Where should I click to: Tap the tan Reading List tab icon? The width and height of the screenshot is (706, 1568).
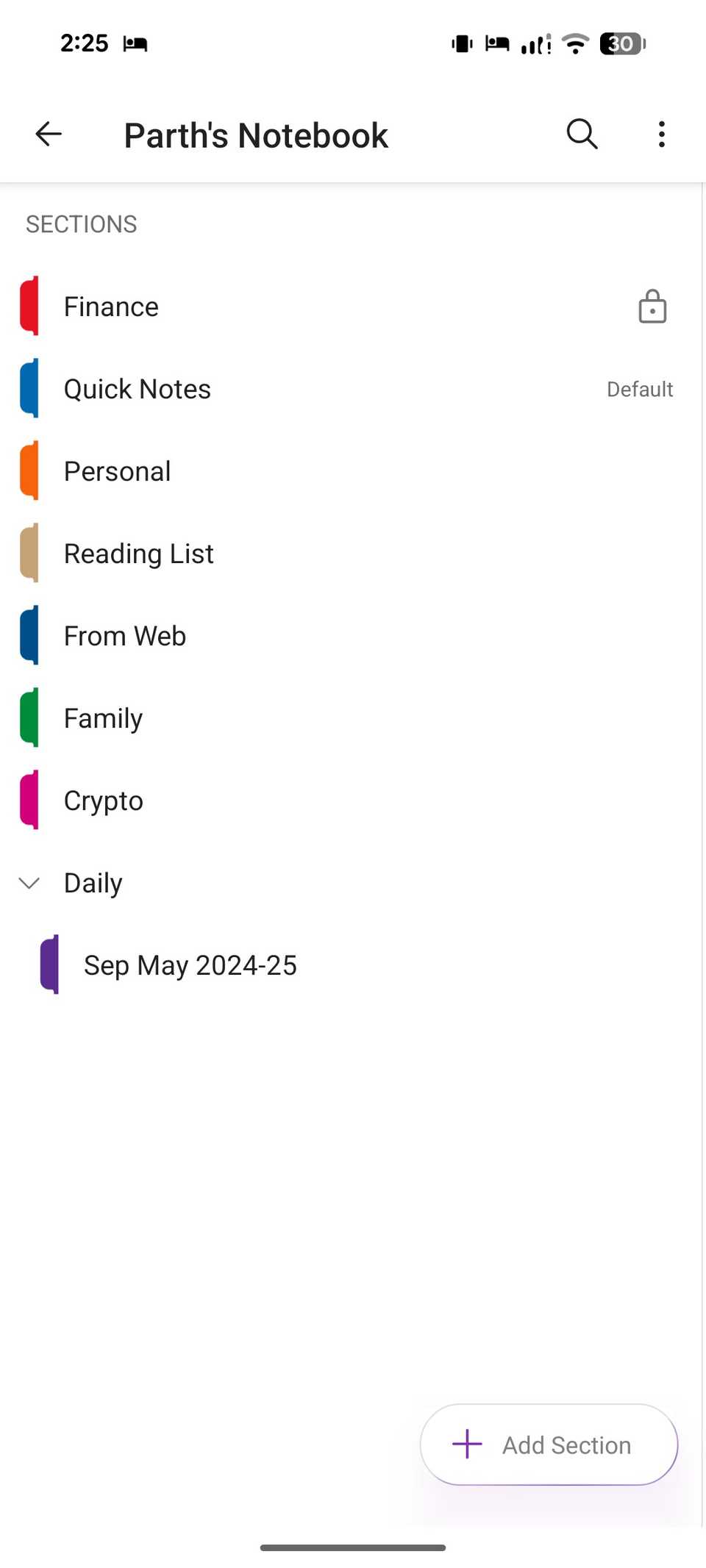click(29, 554)
